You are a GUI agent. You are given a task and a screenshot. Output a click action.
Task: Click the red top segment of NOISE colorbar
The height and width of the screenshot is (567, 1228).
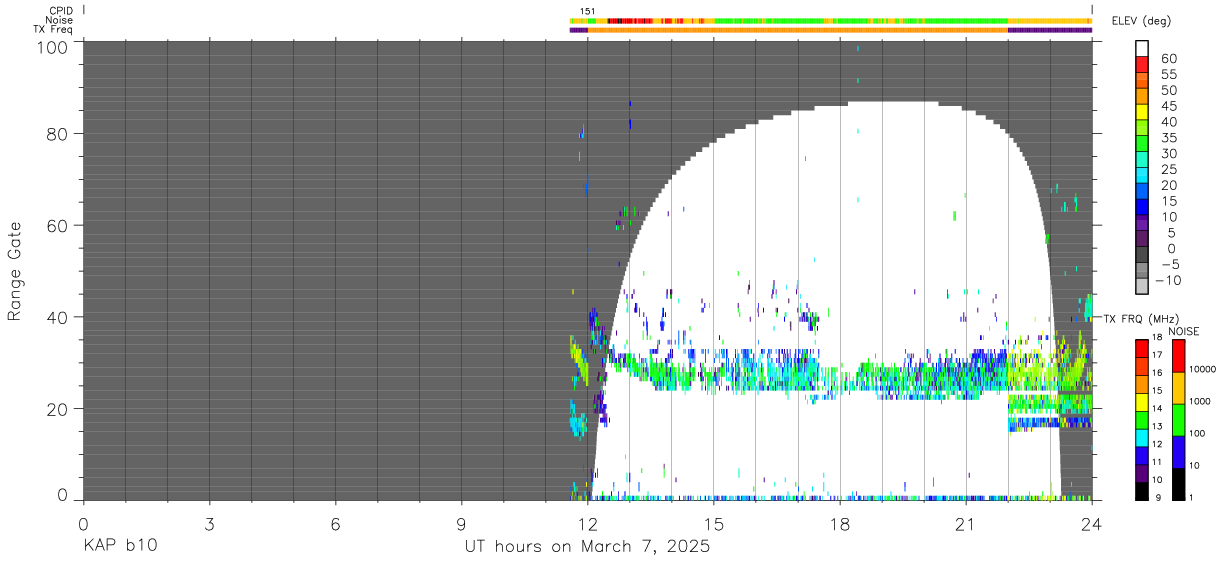click(x=1178, y=355)
